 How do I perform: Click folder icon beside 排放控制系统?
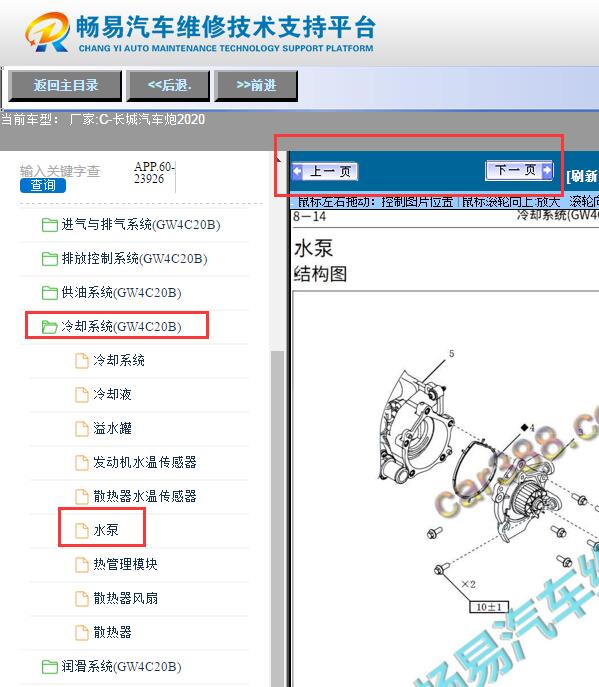(50, 259)
